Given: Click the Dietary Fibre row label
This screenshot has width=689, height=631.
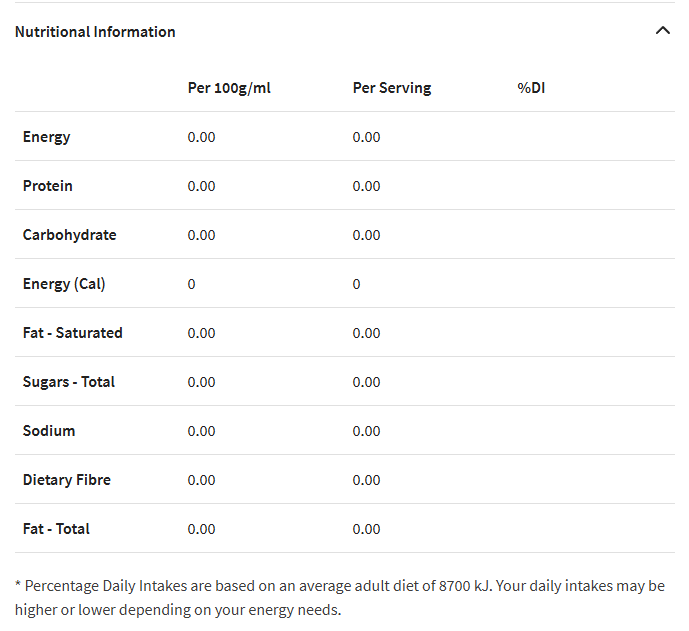Looking at the screenshot, I should coord(66,480).
